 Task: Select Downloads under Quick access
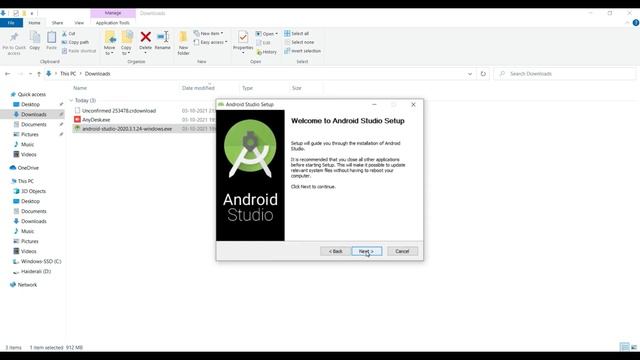(34, 114)
